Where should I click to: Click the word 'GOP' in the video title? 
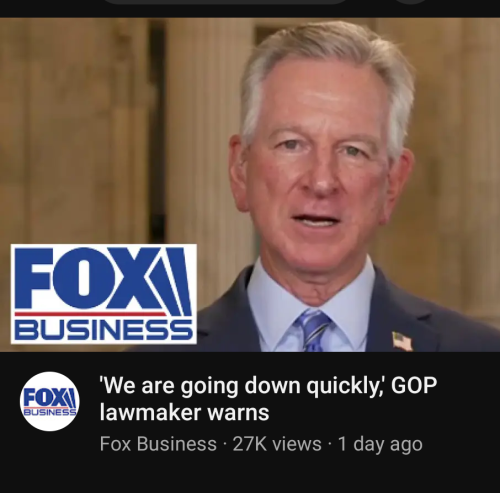pyautogui.click(x=414, y=385)
